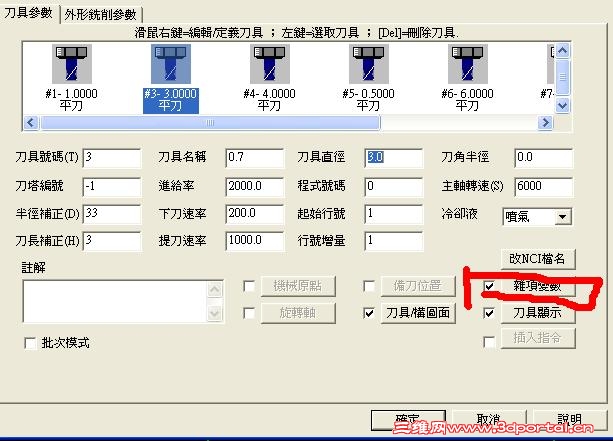613x441 pixels.
Task: Click the vertical scrollbar thumb in tool list
Action: (x=563, y=77)
